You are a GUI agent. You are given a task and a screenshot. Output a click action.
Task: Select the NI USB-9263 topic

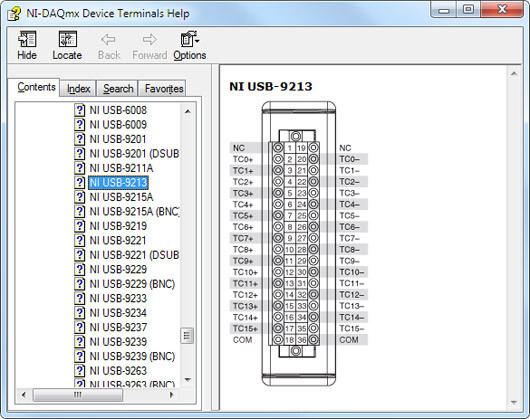[x=118, y=371]
